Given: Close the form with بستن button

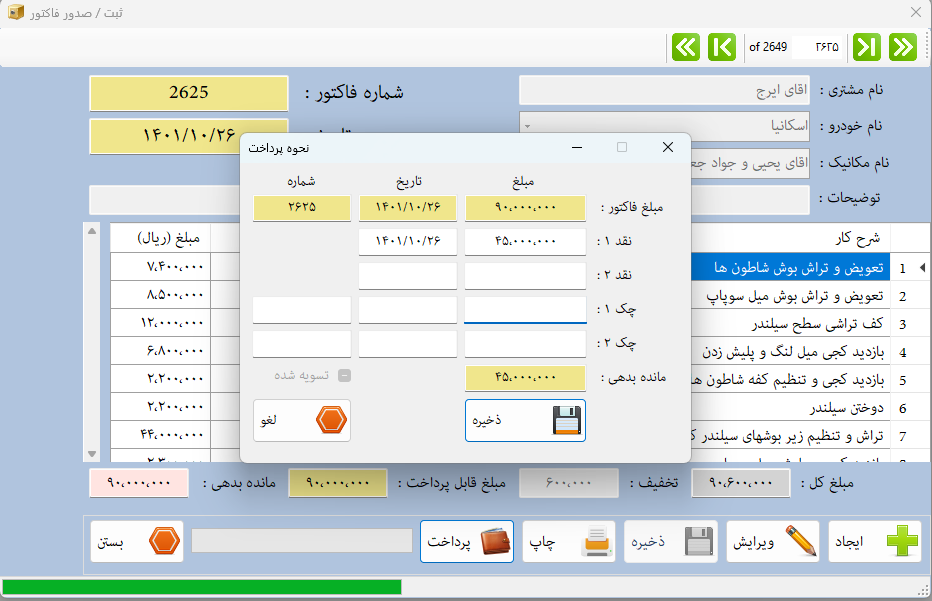Looking at the screenshot, I should [x=137, y=541].
